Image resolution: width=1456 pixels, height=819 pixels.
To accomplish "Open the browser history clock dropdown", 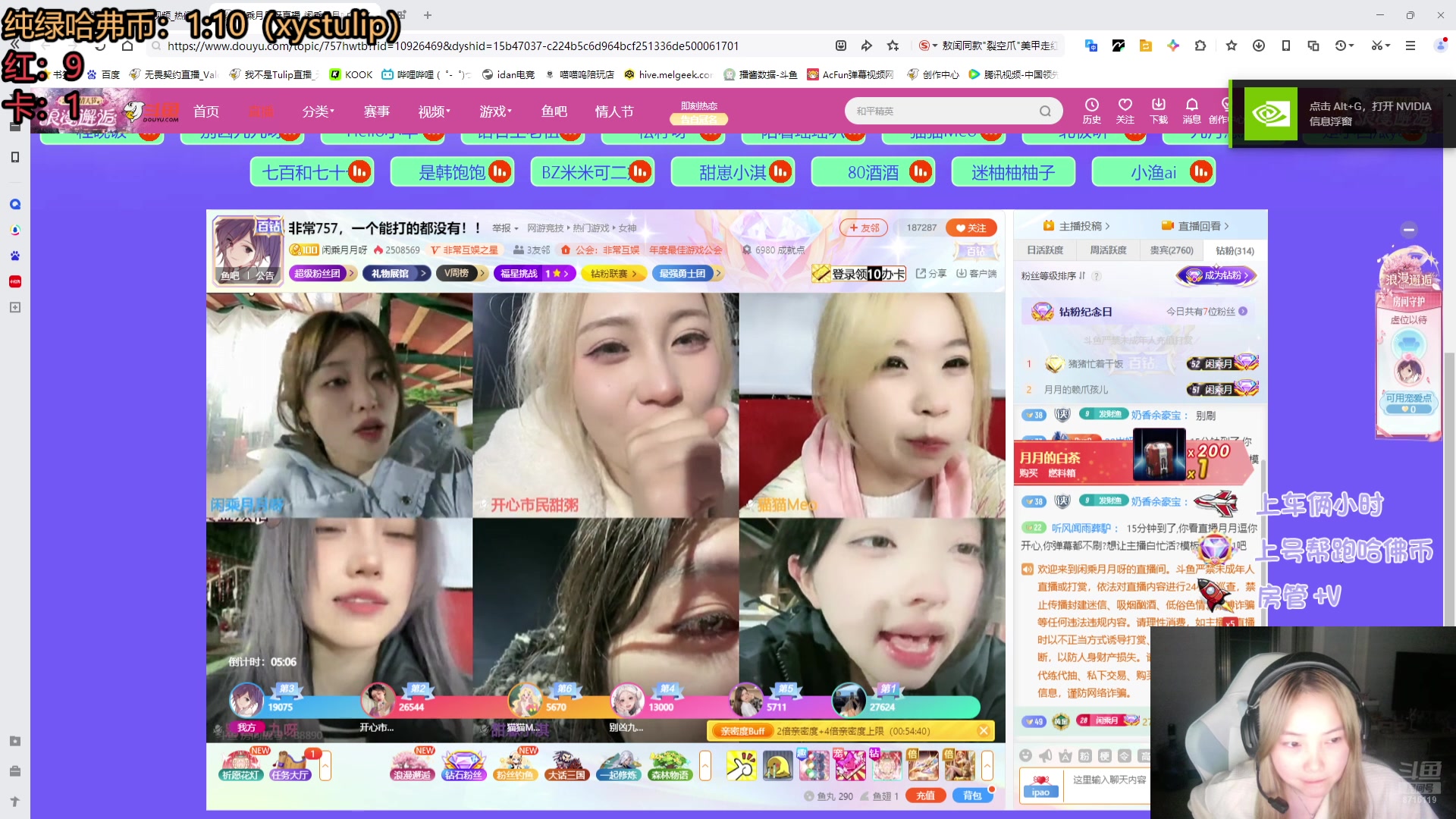I will (x=1345, y=45).
